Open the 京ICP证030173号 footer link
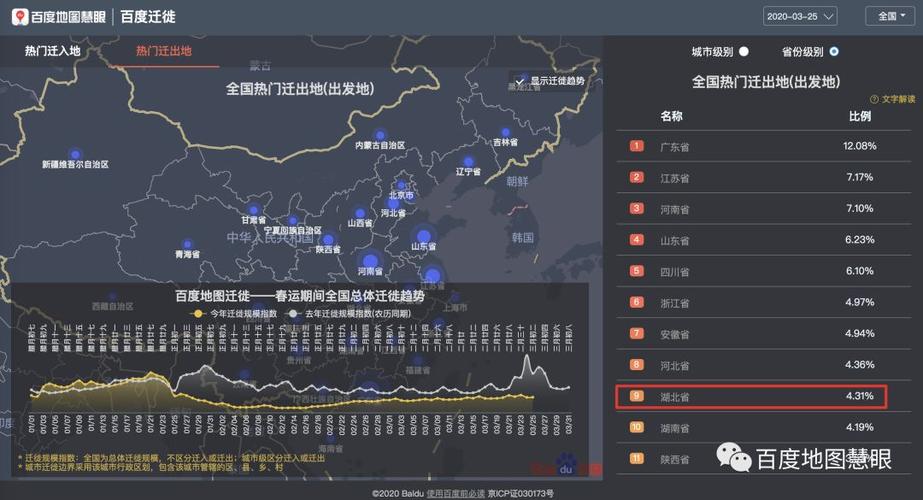The width and height of the screenshot is (923, 500). coord(521,494)
